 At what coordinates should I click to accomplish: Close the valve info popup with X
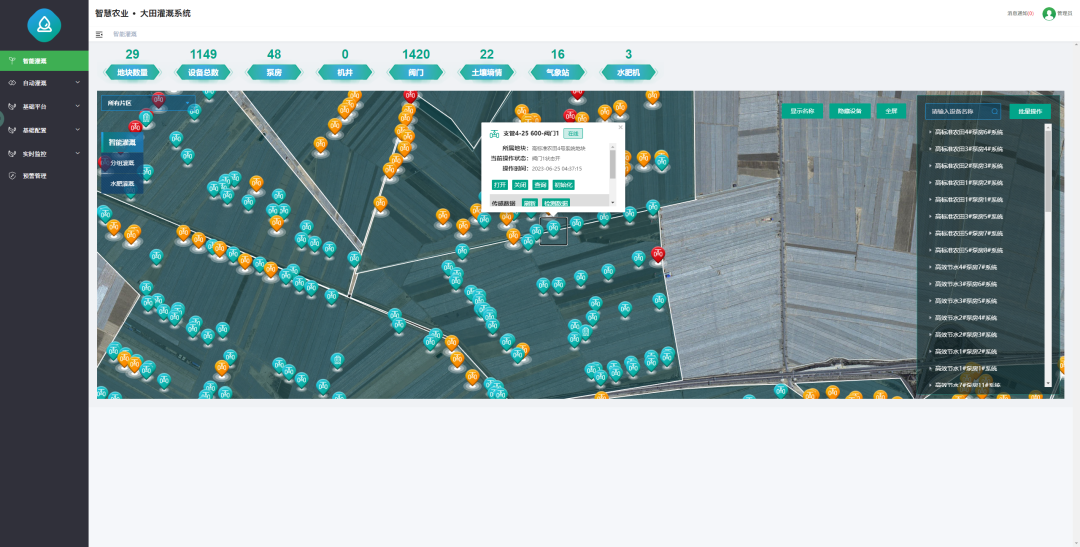coord(619,127)
